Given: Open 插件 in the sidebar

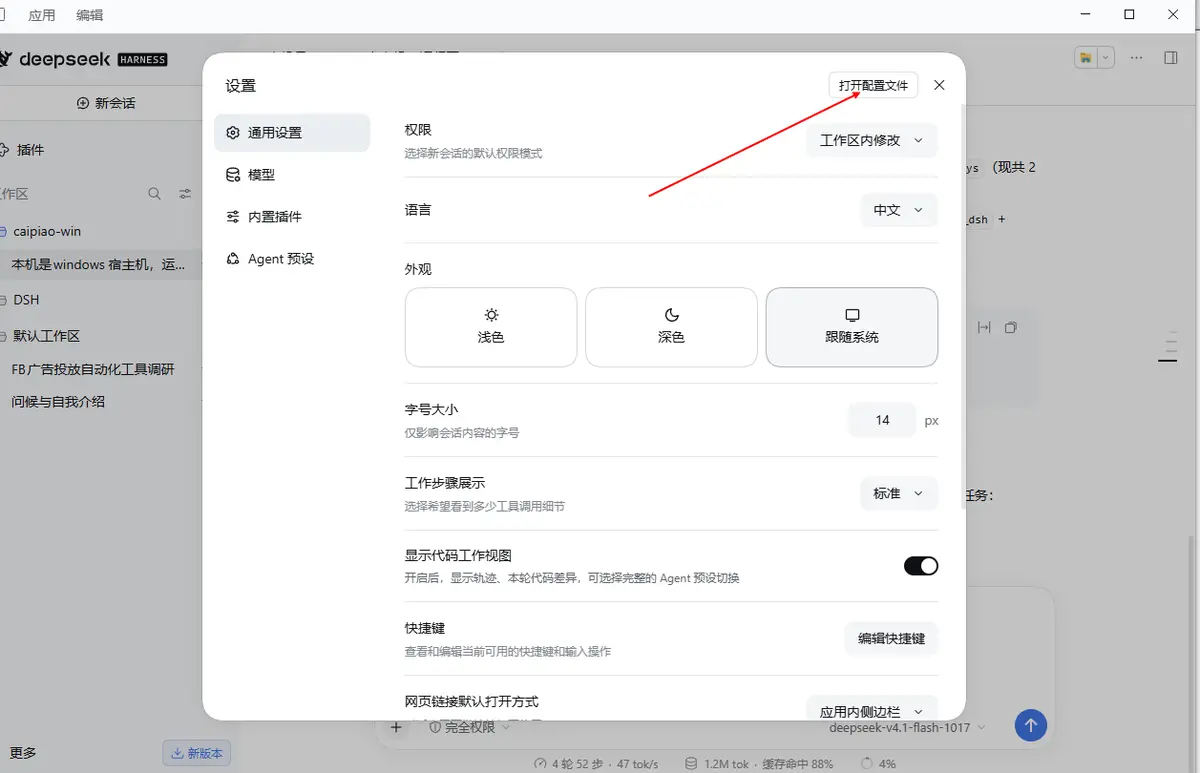Looking at the screenshot, I should pyautogui.click(x=31, y=150).
